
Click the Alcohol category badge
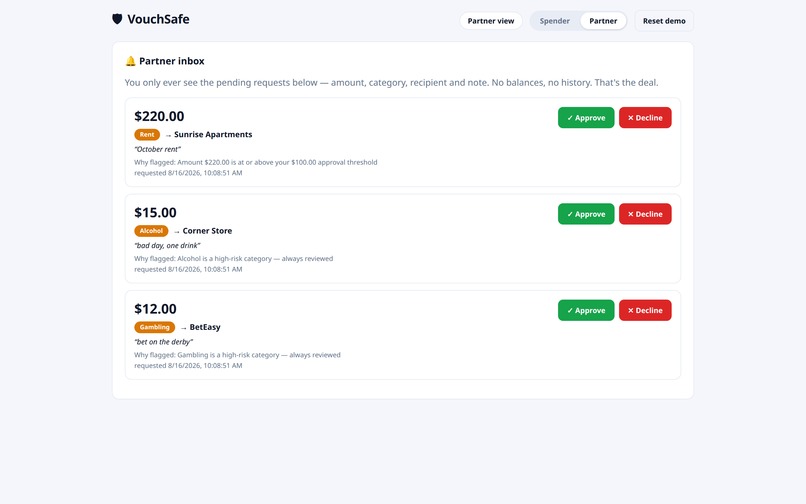tap(151, 231)
